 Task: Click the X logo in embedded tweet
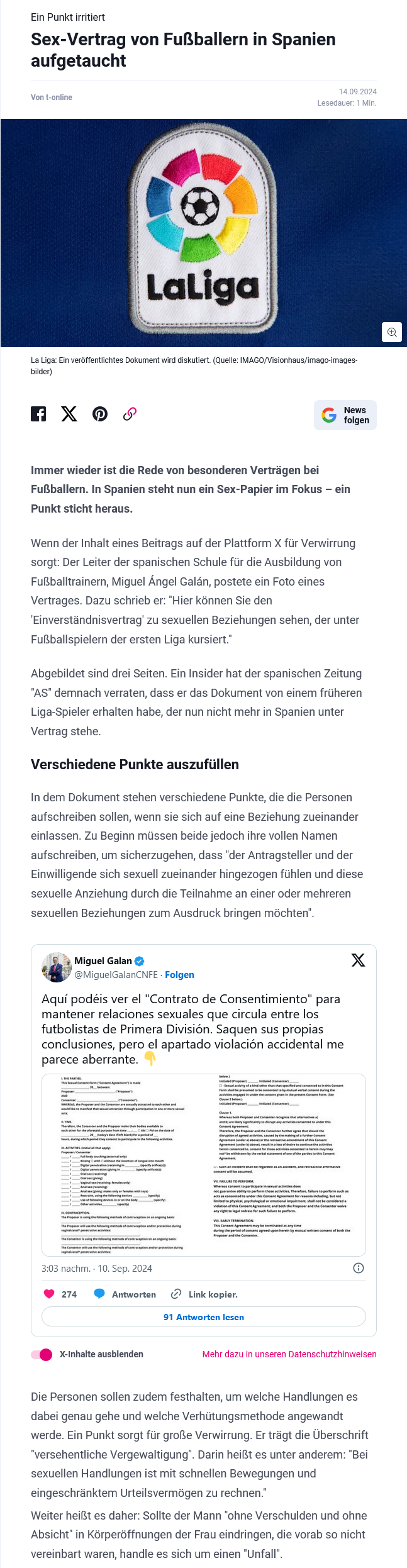358,960
